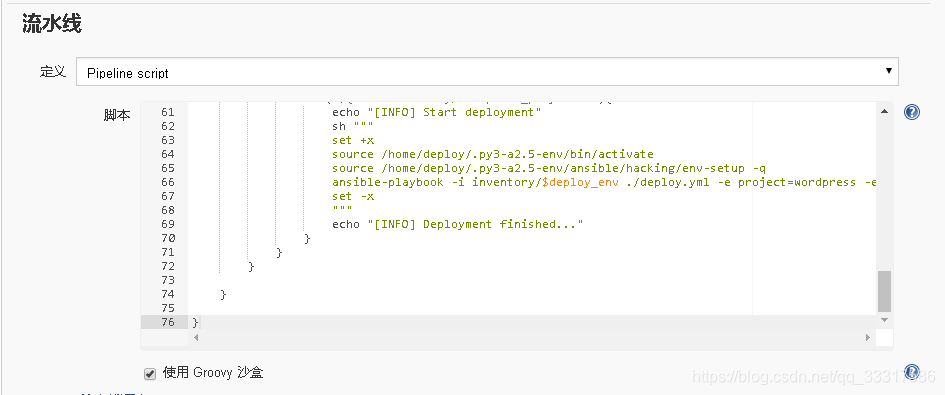
Task: Click the horizontal scroll left arrow
Action: point(195,337)
